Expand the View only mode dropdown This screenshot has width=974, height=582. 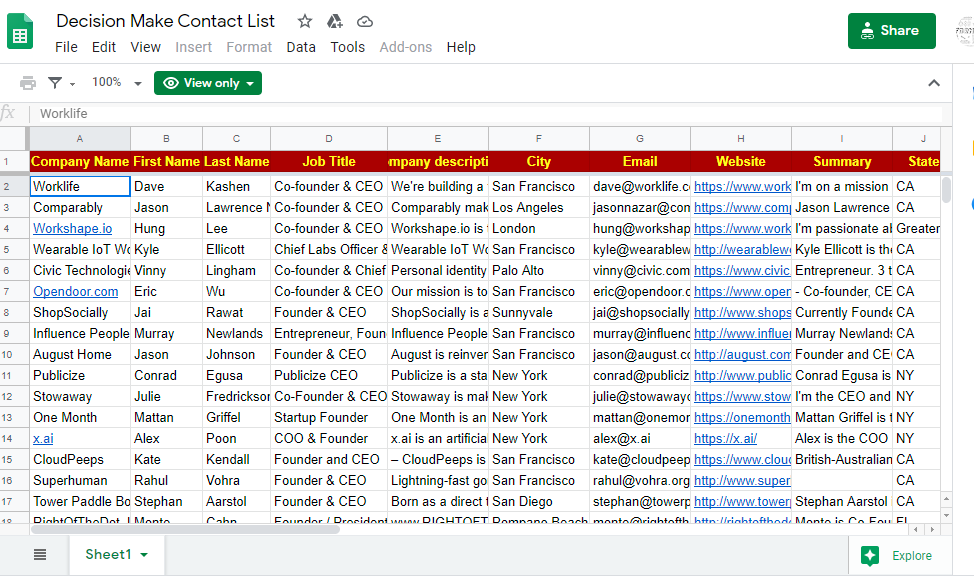point(208,83)
